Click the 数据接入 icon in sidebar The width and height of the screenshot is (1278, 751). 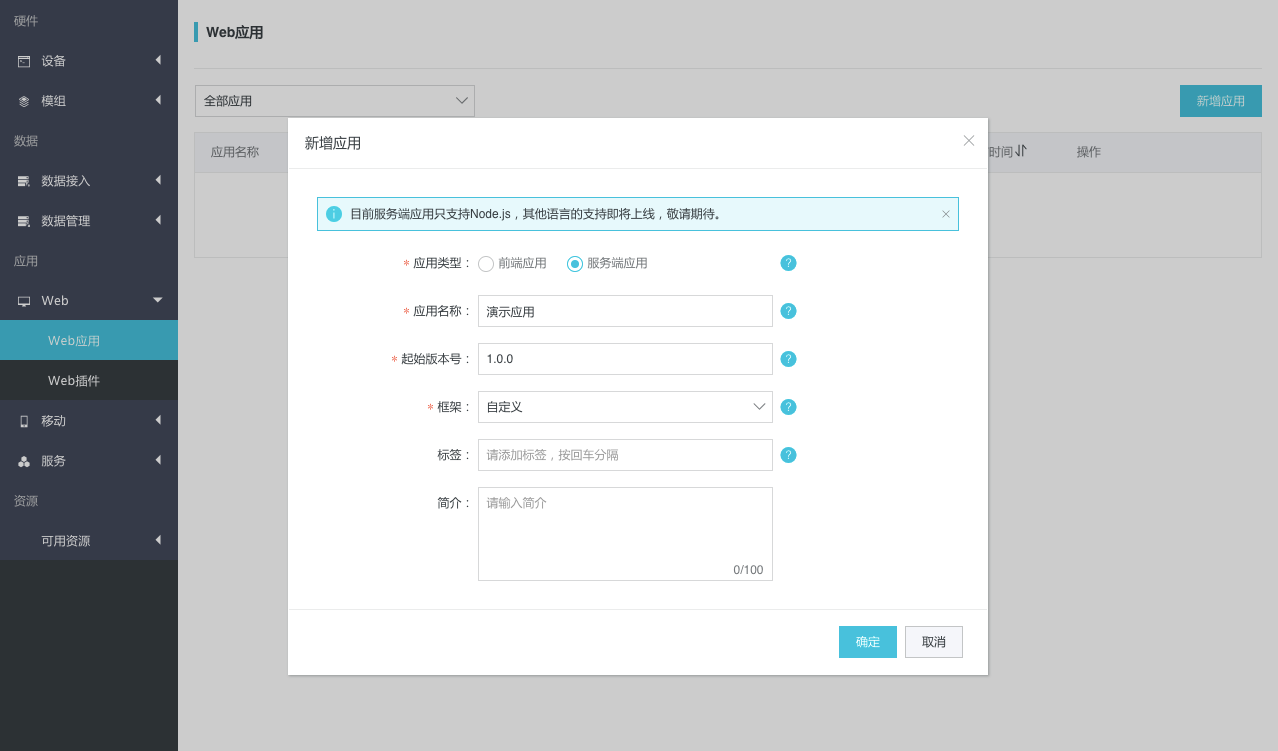click(24, 181)
